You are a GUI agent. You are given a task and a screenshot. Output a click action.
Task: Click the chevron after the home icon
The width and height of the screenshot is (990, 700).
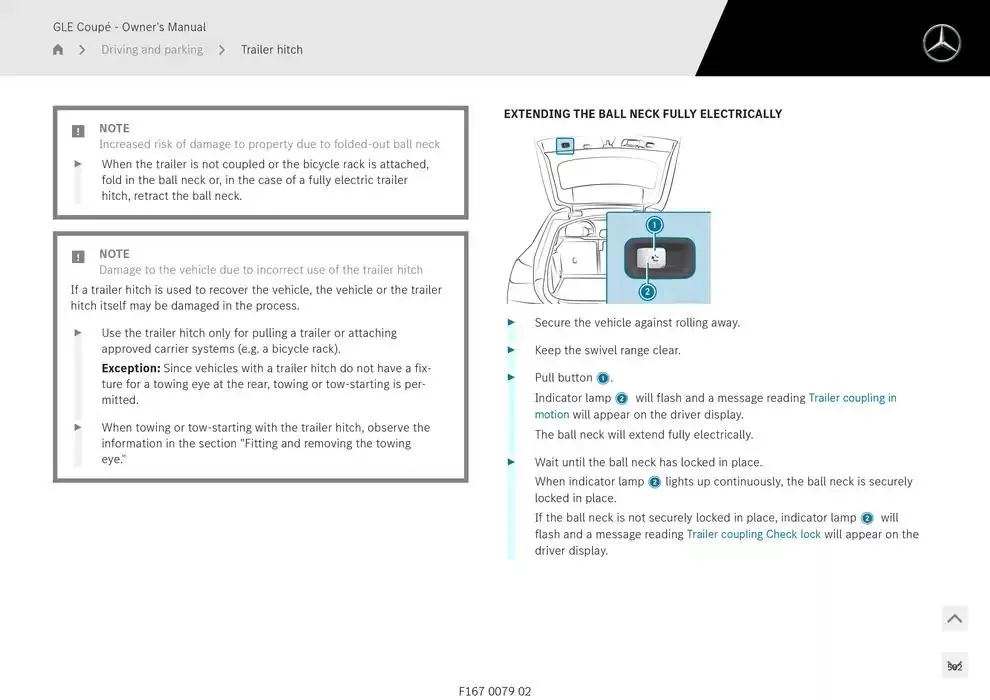point(82,50)
